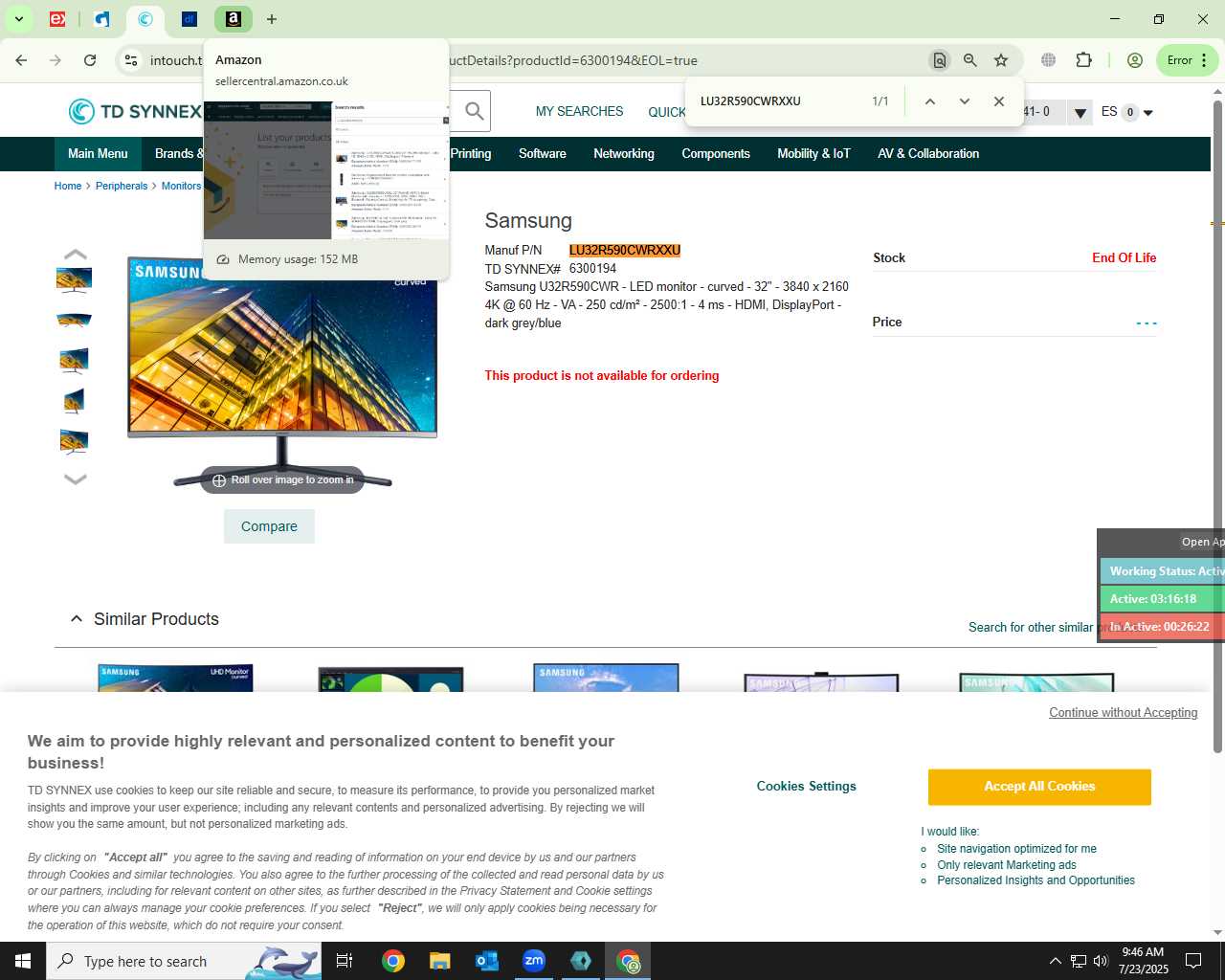Screen dimensions: 1225x980
Task: Click the grey globe extension icon
Action: point(1049,60)
